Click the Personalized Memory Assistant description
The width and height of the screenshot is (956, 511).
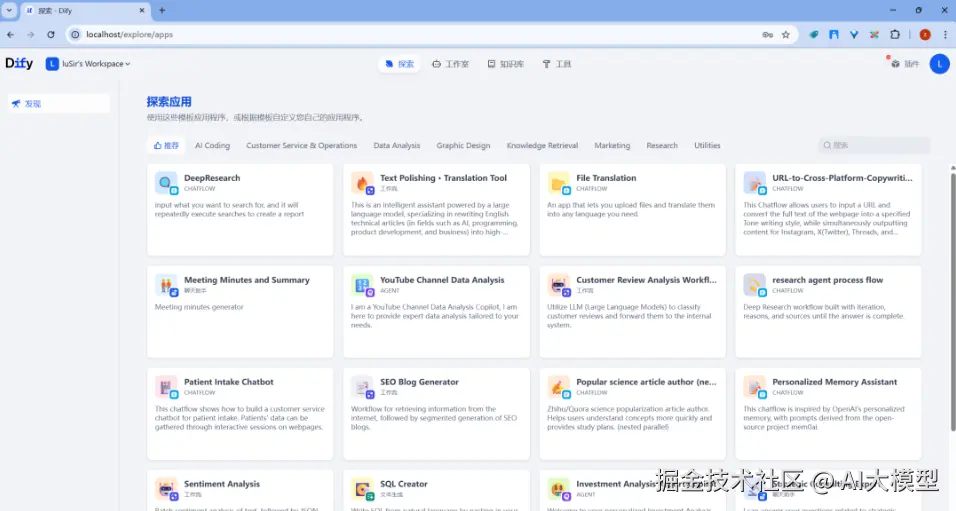[x=824, y=418]
